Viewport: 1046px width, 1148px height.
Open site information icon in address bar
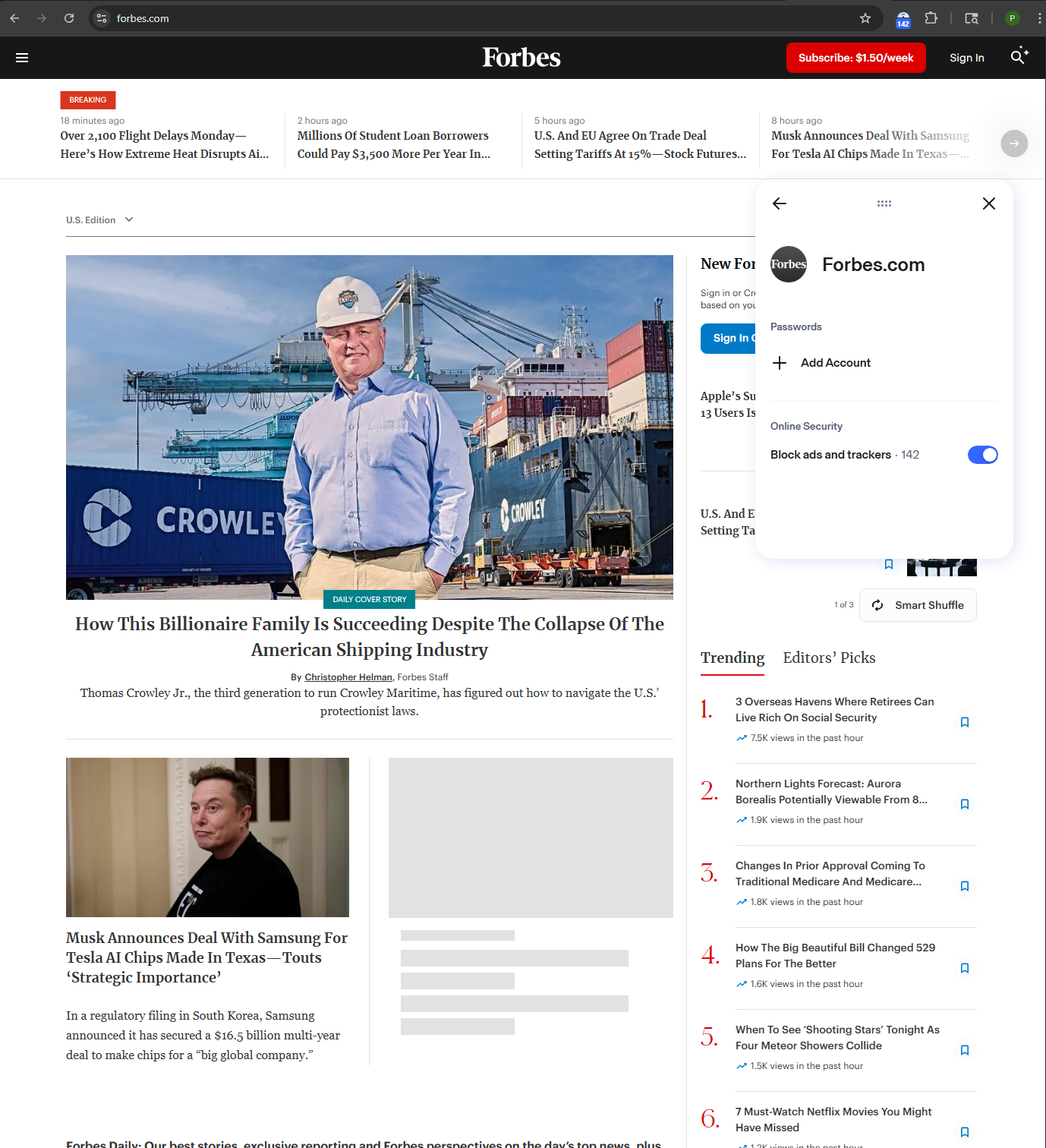coord(102,18)
